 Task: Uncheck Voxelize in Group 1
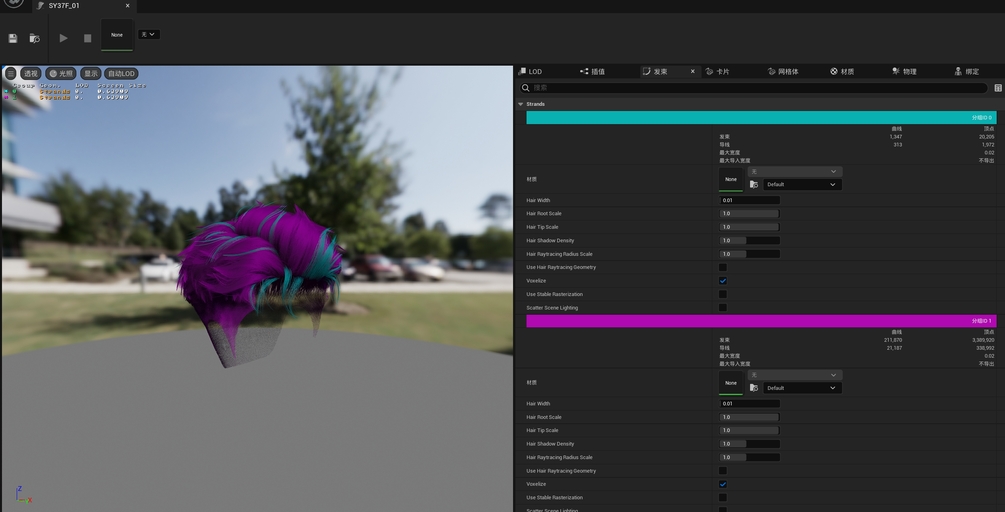pyautogui.click(x=723, y=484)
